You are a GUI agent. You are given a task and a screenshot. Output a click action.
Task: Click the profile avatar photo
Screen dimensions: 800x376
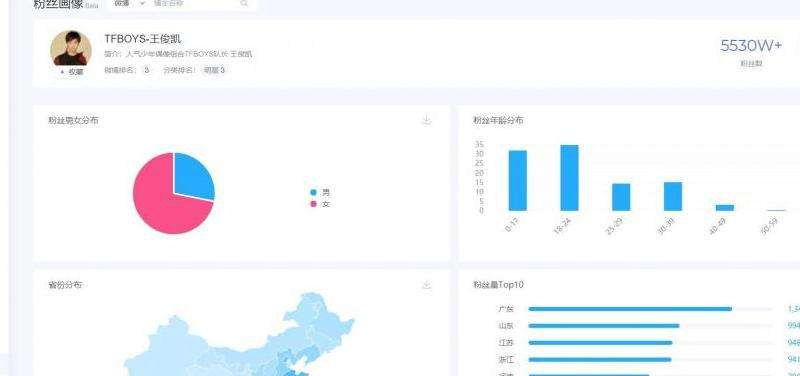pyautogui.click(x=71, y=48)
